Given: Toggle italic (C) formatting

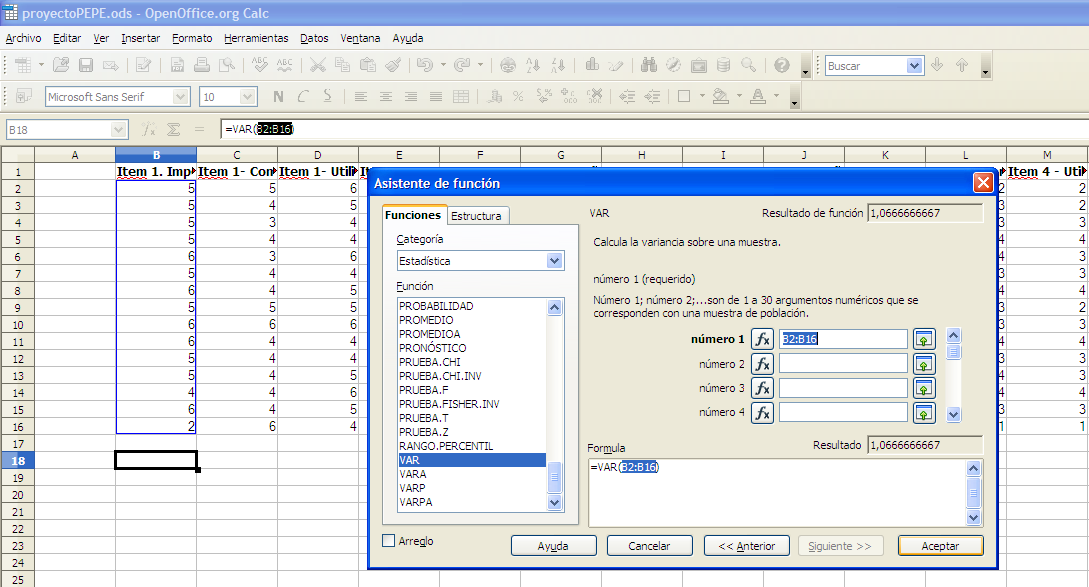Looking at the screenshot, I should pyautogui.click(x=303, y=97).
